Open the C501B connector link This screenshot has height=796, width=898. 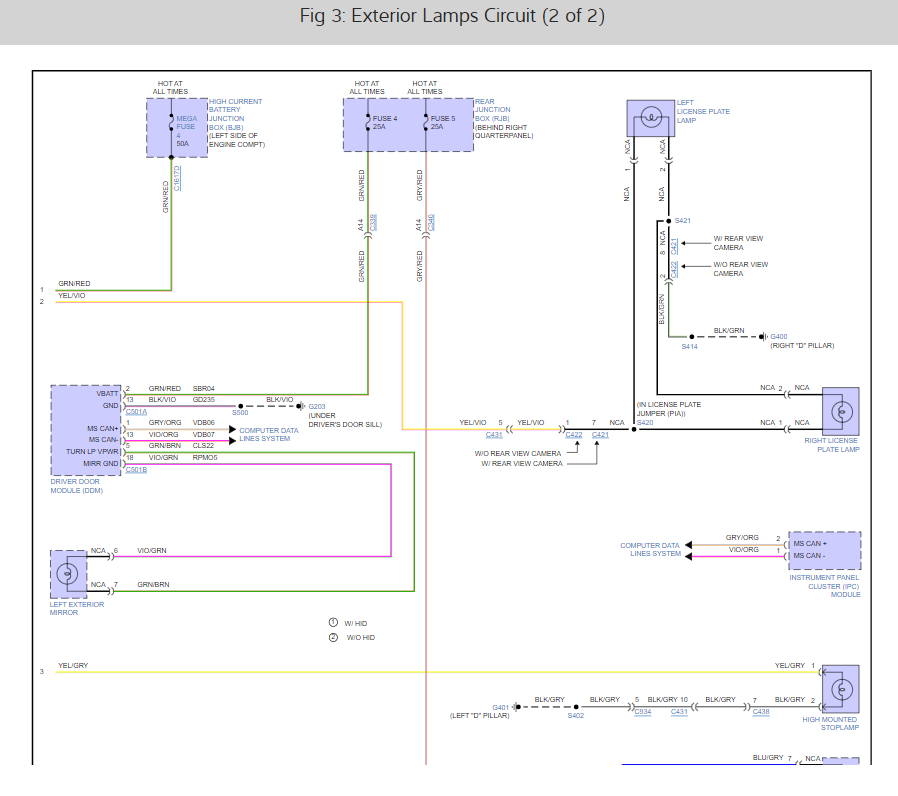point(136,469)
